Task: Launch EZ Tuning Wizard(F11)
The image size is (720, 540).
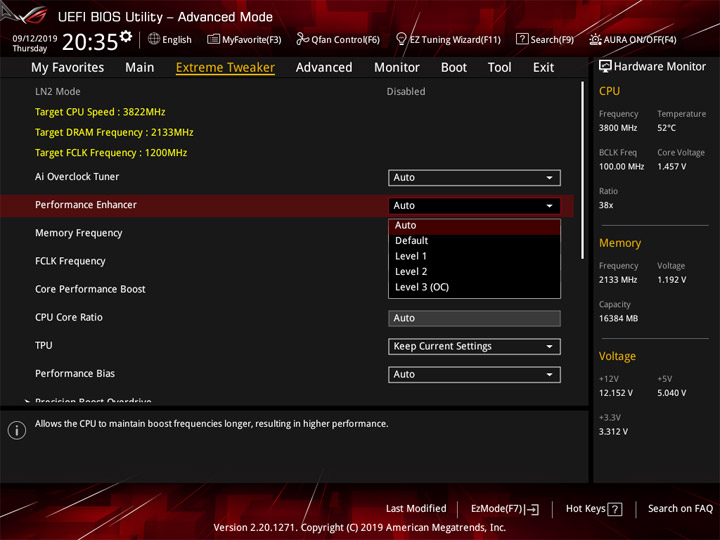Action: [x=448, y=39]
